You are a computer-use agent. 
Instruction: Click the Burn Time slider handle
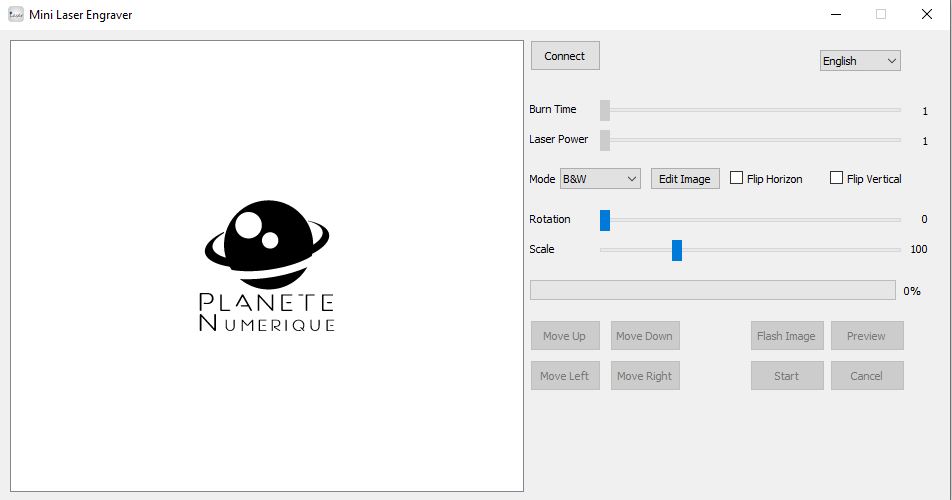click(x=605, y=110)
